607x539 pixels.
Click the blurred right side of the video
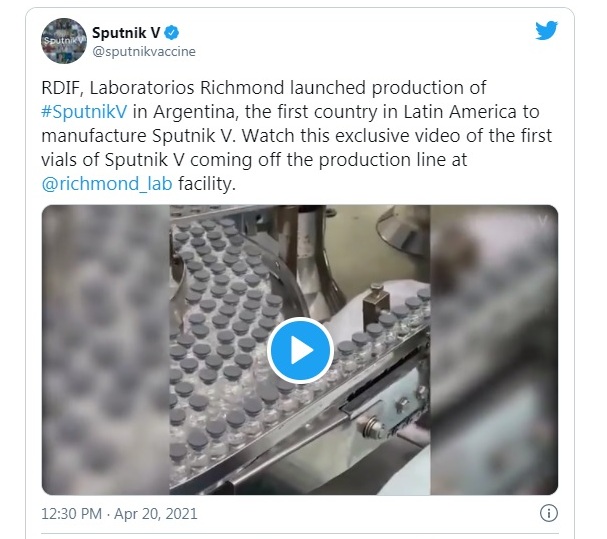coord(494,350)
